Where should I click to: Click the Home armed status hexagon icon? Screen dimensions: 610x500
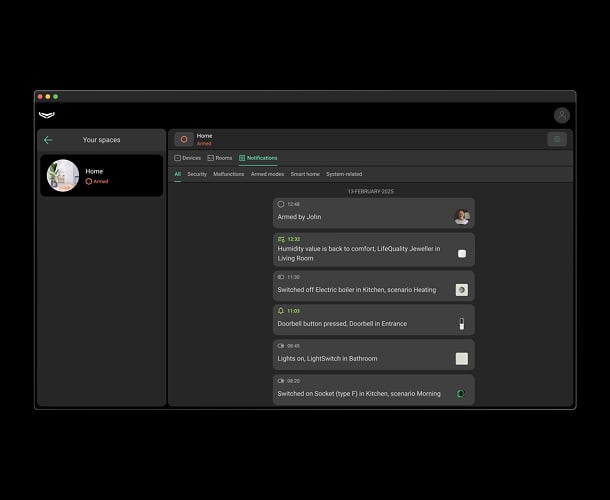pyautogui.click(x=184, y=139)
